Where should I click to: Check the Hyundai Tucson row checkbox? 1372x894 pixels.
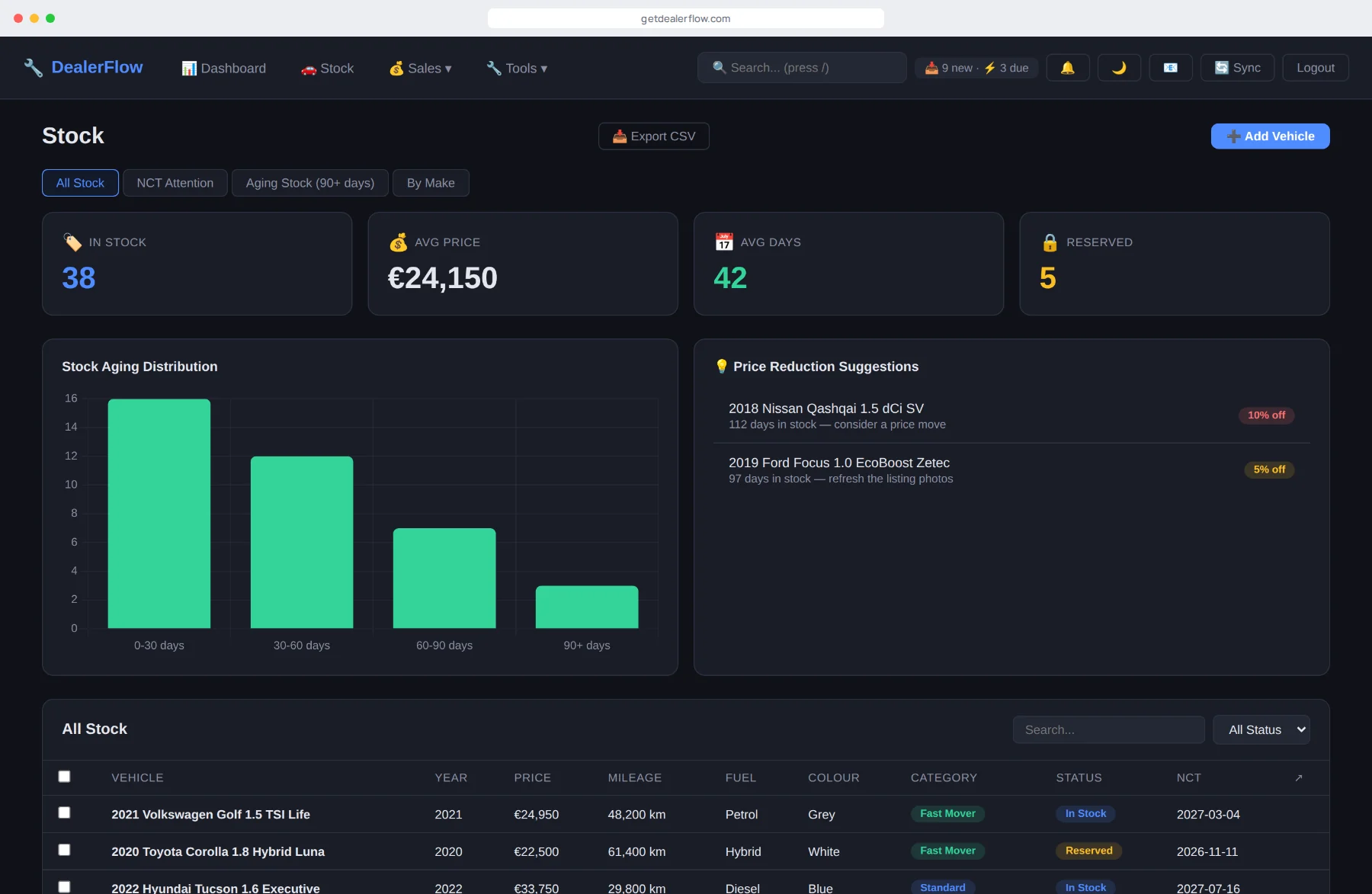[x=65, y=887]
